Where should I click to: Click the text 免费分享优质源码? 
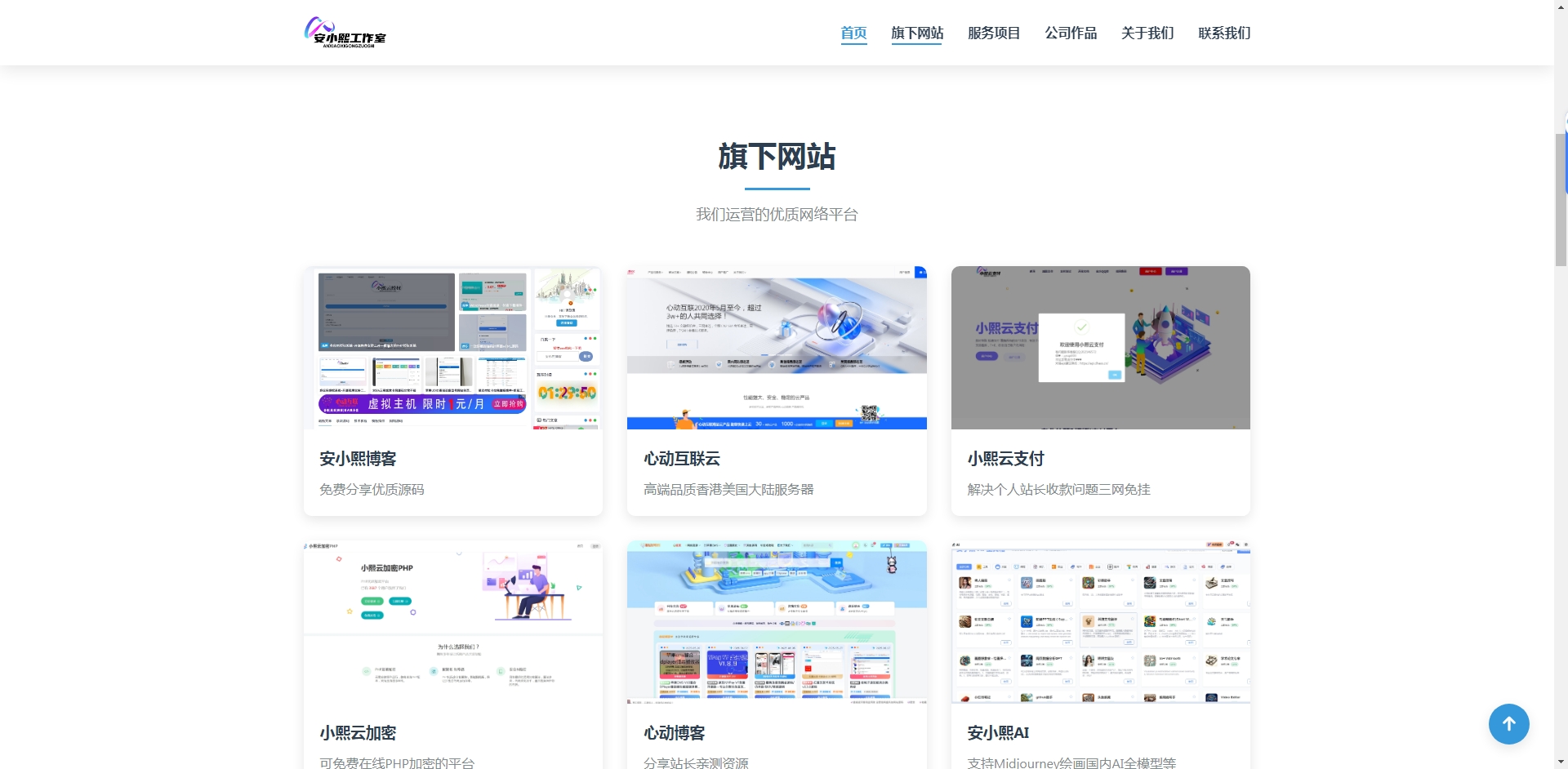coord(372,489)
